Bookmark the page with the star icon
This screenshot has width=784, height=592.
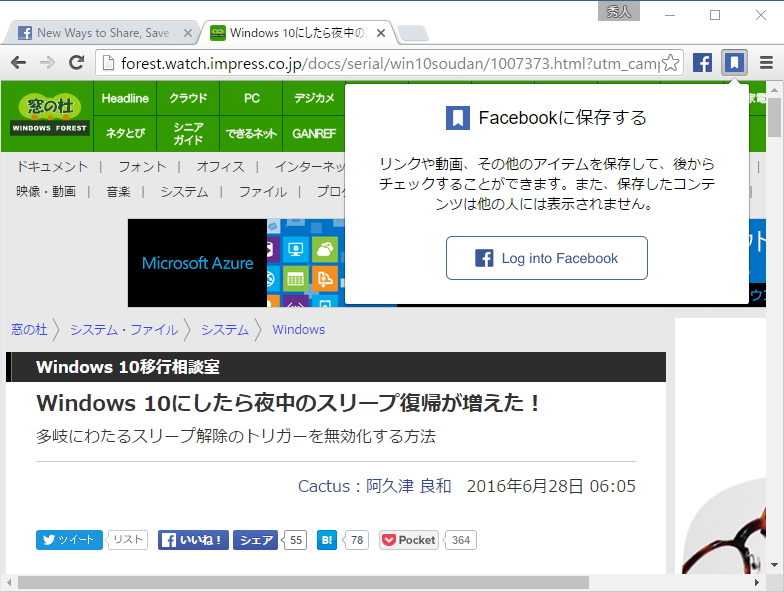tap(670, 63)
